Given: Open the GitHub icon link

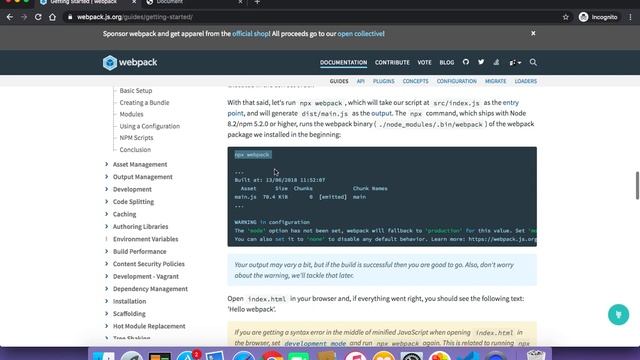Looking at the screenshot, I should point(466,62).
